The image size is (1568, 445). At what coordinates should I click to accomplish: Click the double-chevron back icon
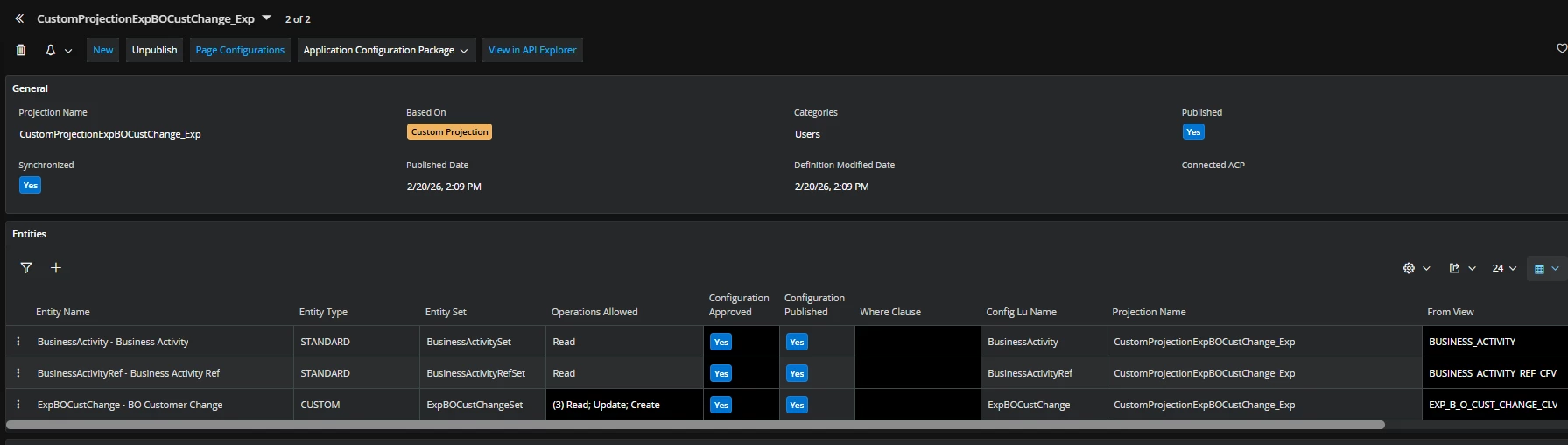[19, 18]
